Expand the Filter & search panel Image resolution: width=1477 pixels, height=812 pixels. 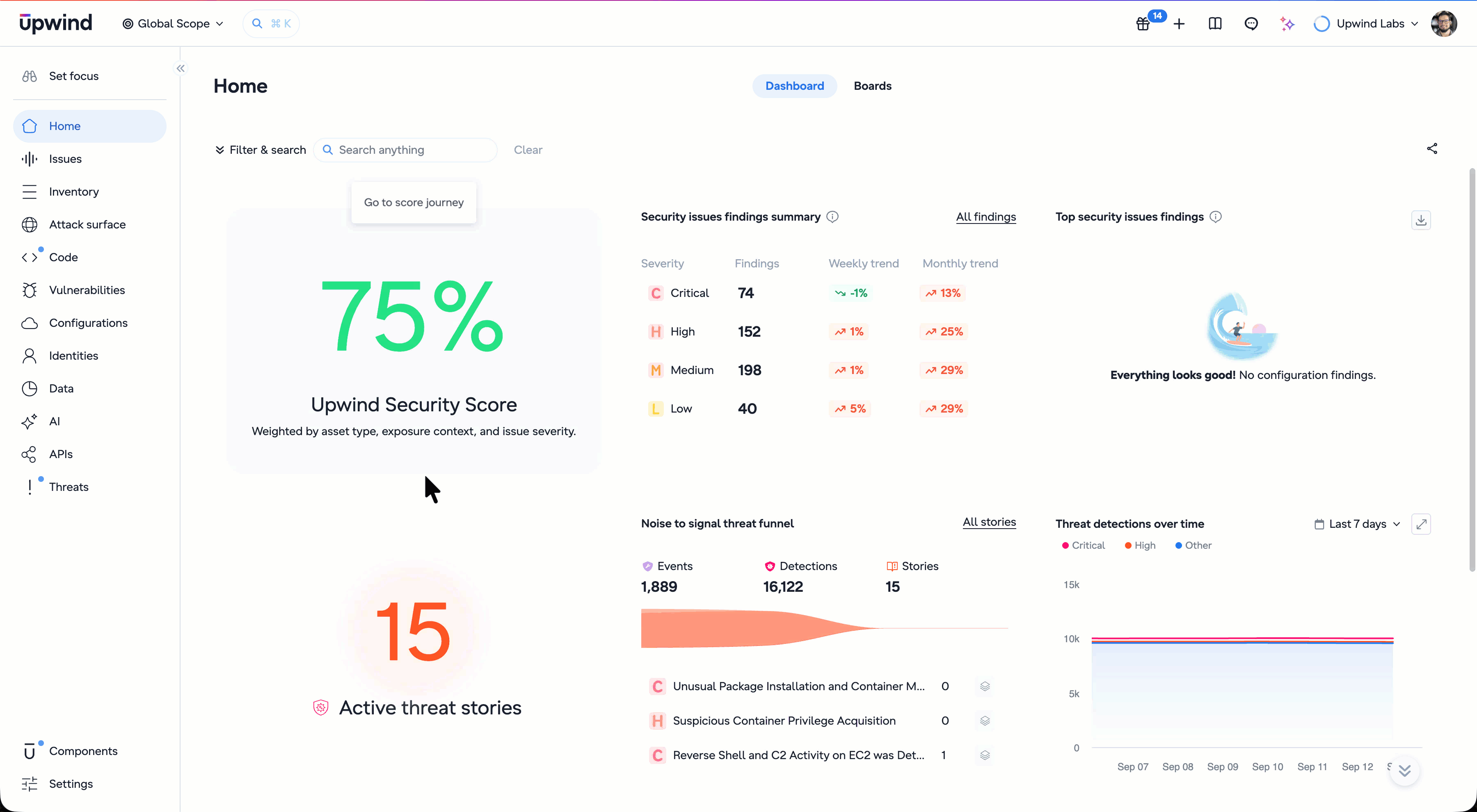[260, 150]
